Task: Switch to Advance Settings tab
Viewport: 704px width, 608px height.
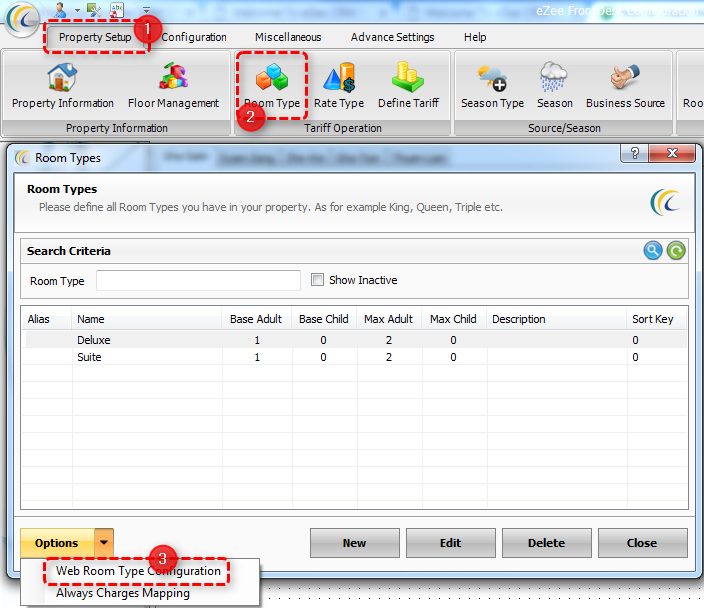Action: click(x=392, y=37)
